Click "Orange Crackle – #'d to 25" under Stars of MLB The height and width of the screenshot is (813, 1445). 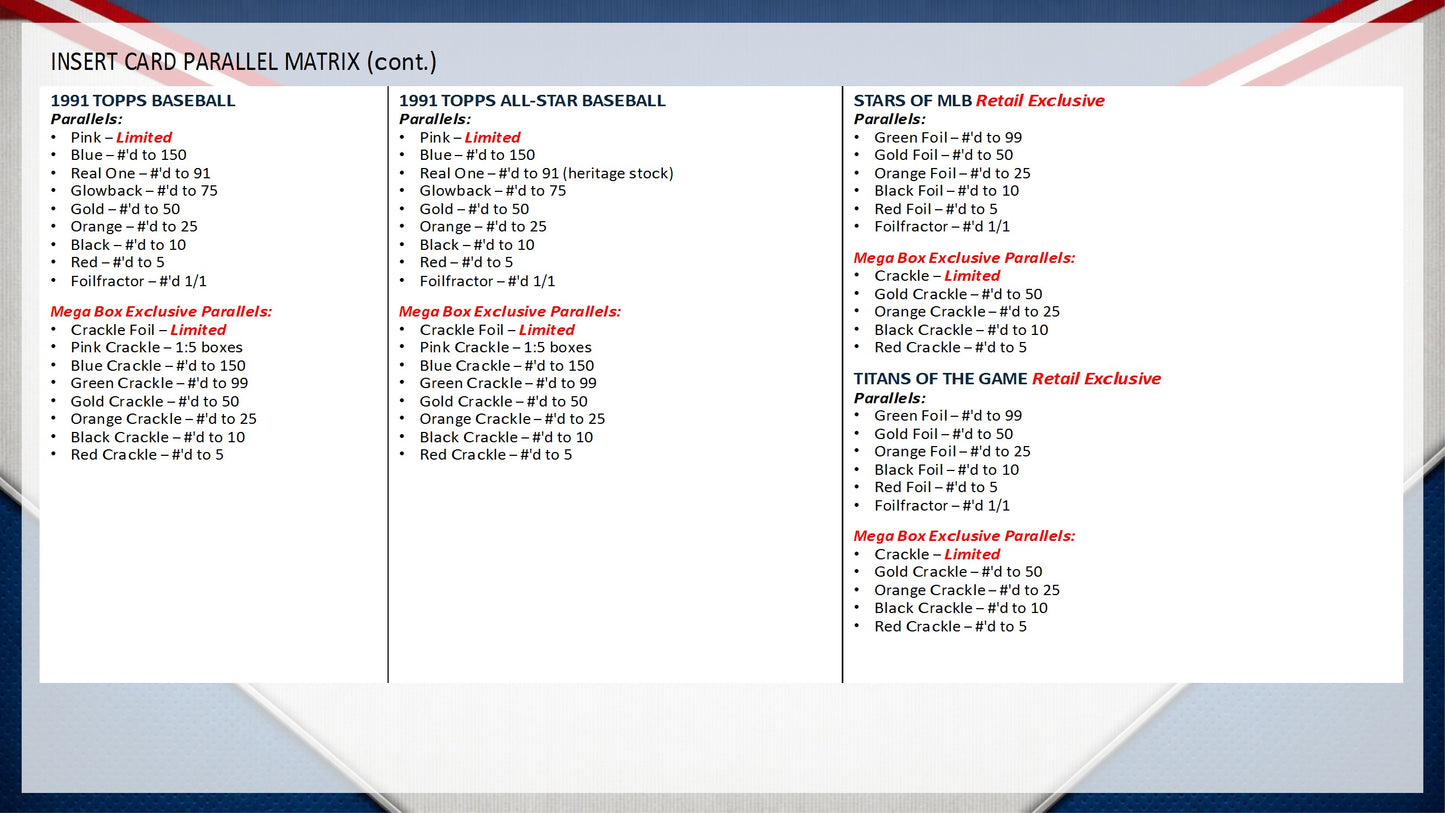point(968,312)
